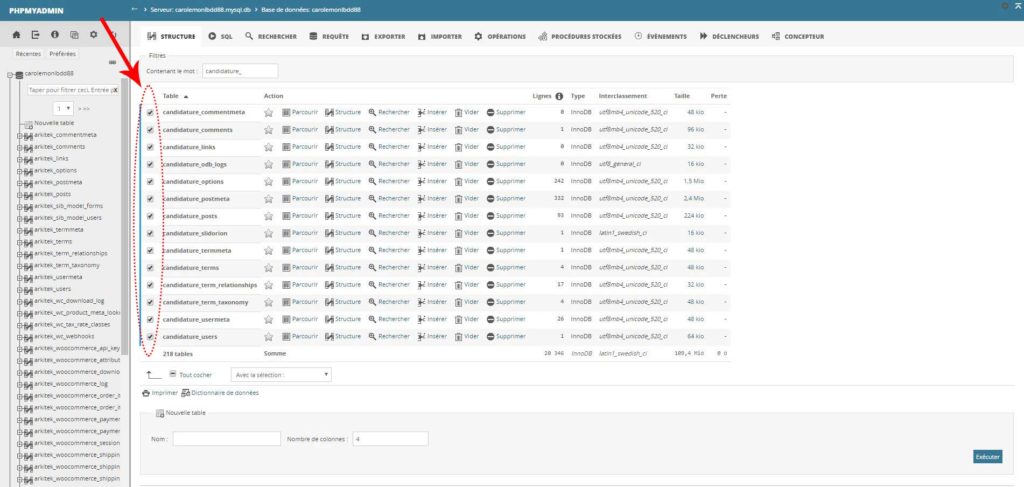Uncheck the candidature_comments checkbox

click(x=150, y=130)
